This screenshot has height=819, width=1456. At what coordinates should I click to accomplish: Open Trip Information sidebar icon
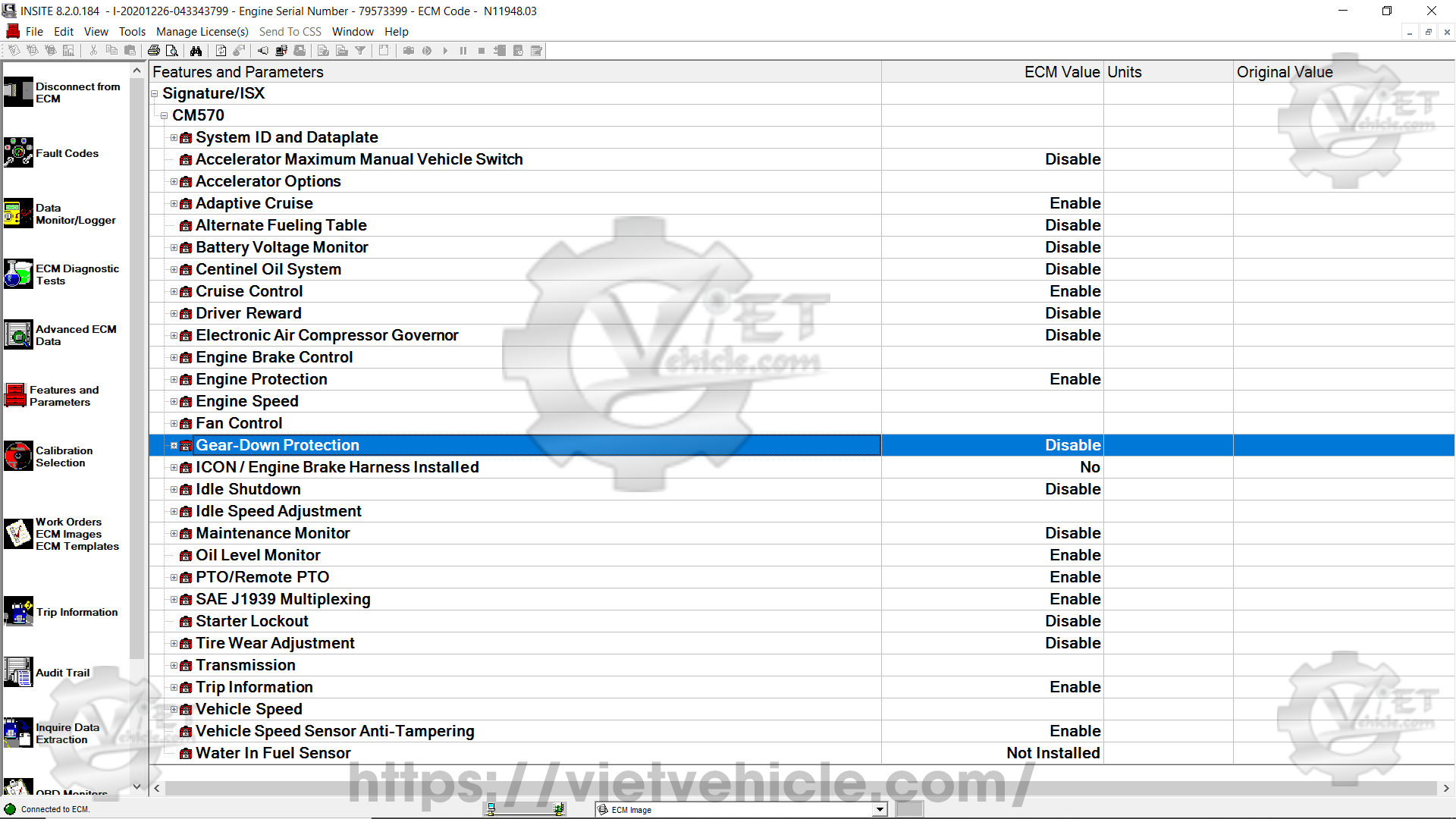(18, 611)
